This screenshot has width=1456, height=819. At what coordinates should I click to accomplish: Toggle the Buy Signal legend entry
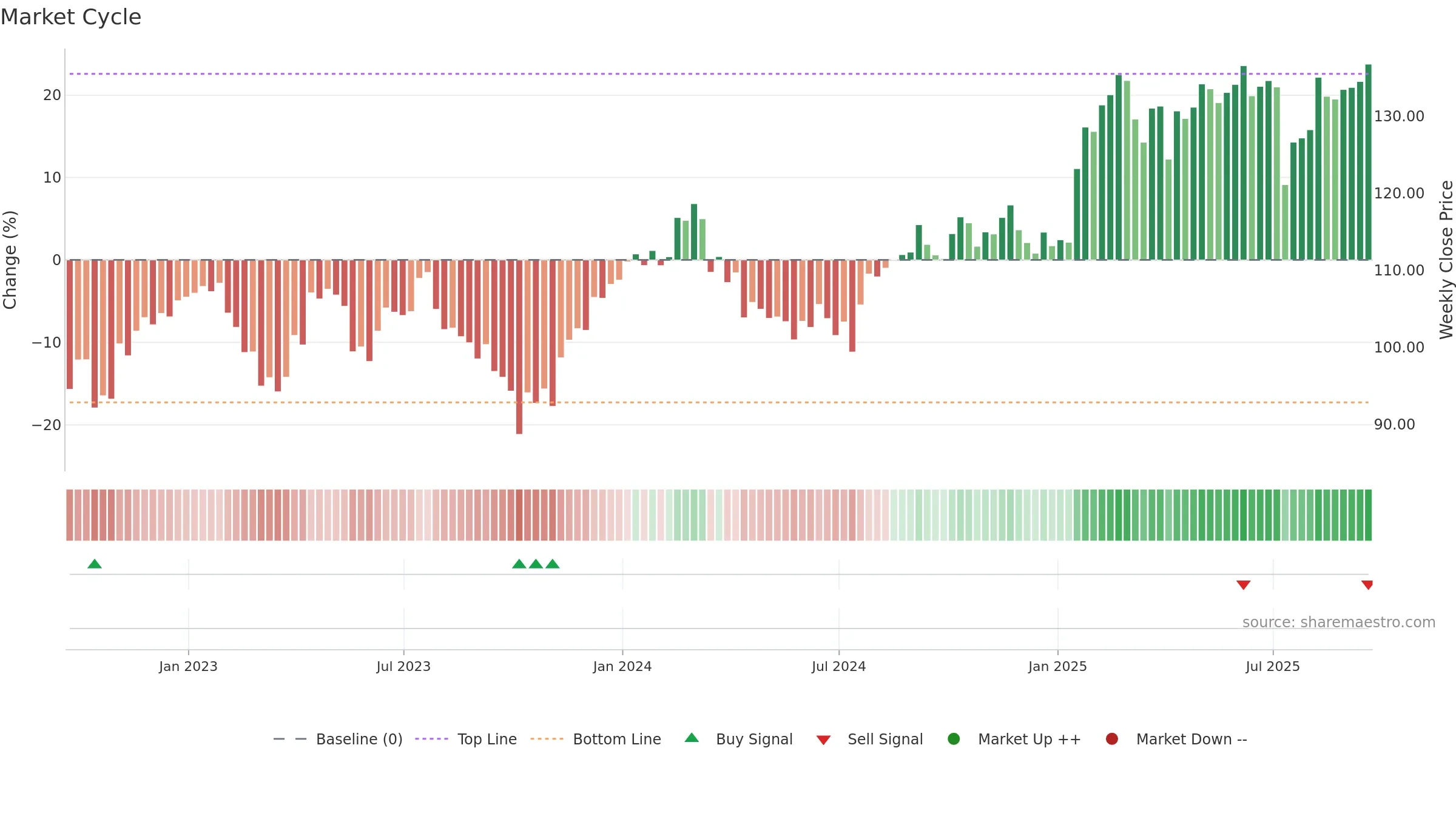738,739
